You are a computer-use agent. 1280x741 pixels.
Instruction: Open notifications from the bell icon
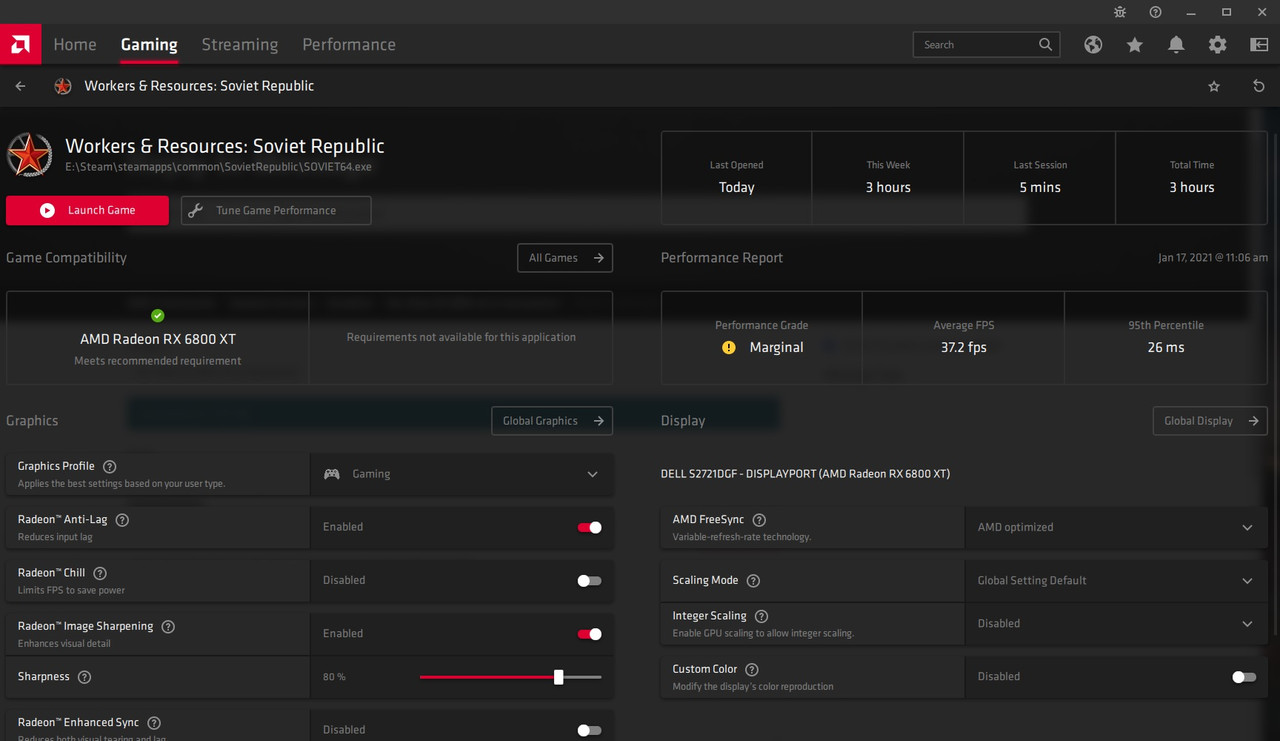1176,44
